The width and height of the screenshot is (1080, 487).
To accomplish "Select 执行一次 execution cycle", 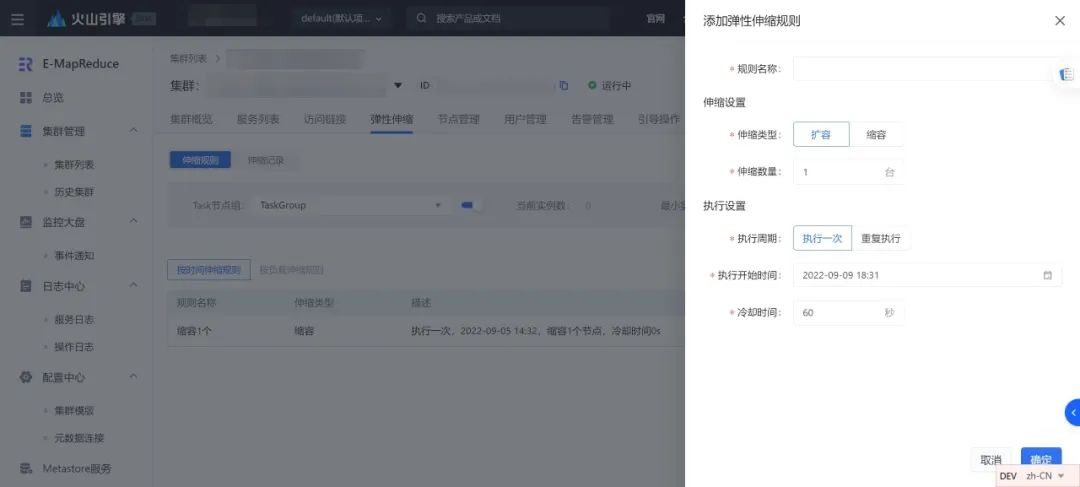I will tap(822, 238).
